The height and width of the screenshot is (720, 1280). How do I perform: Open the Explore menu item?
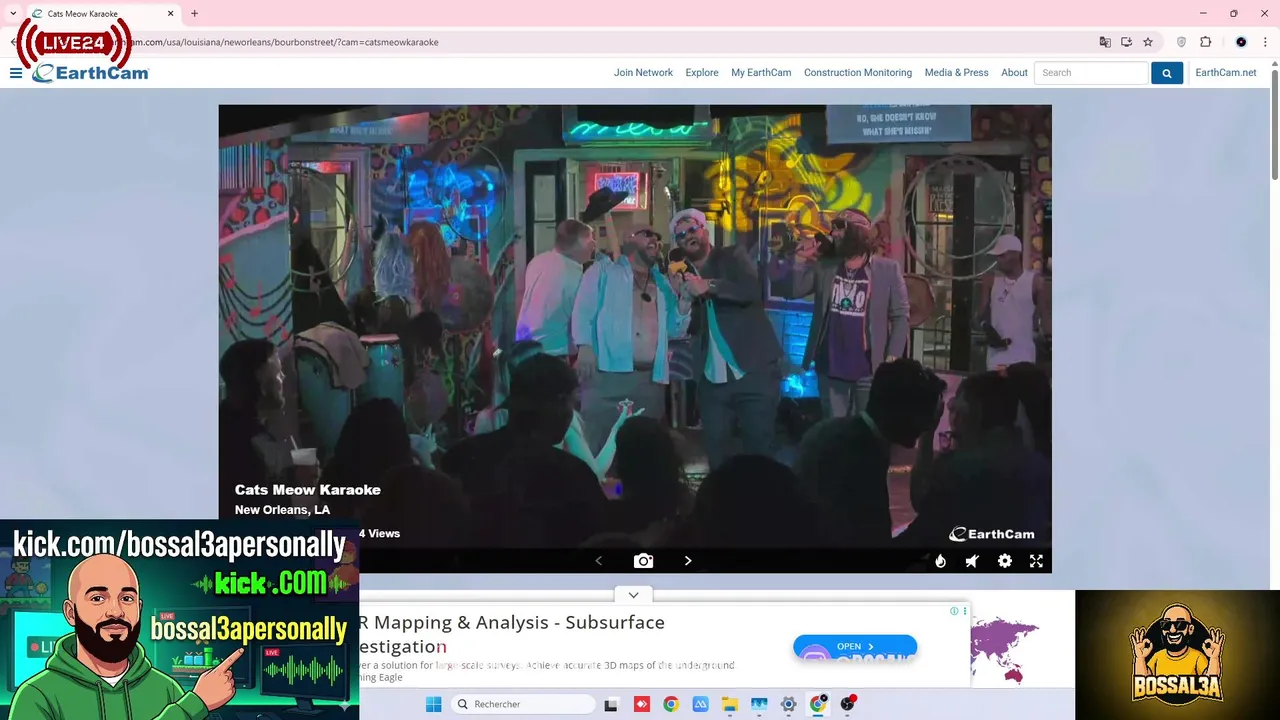702,73
